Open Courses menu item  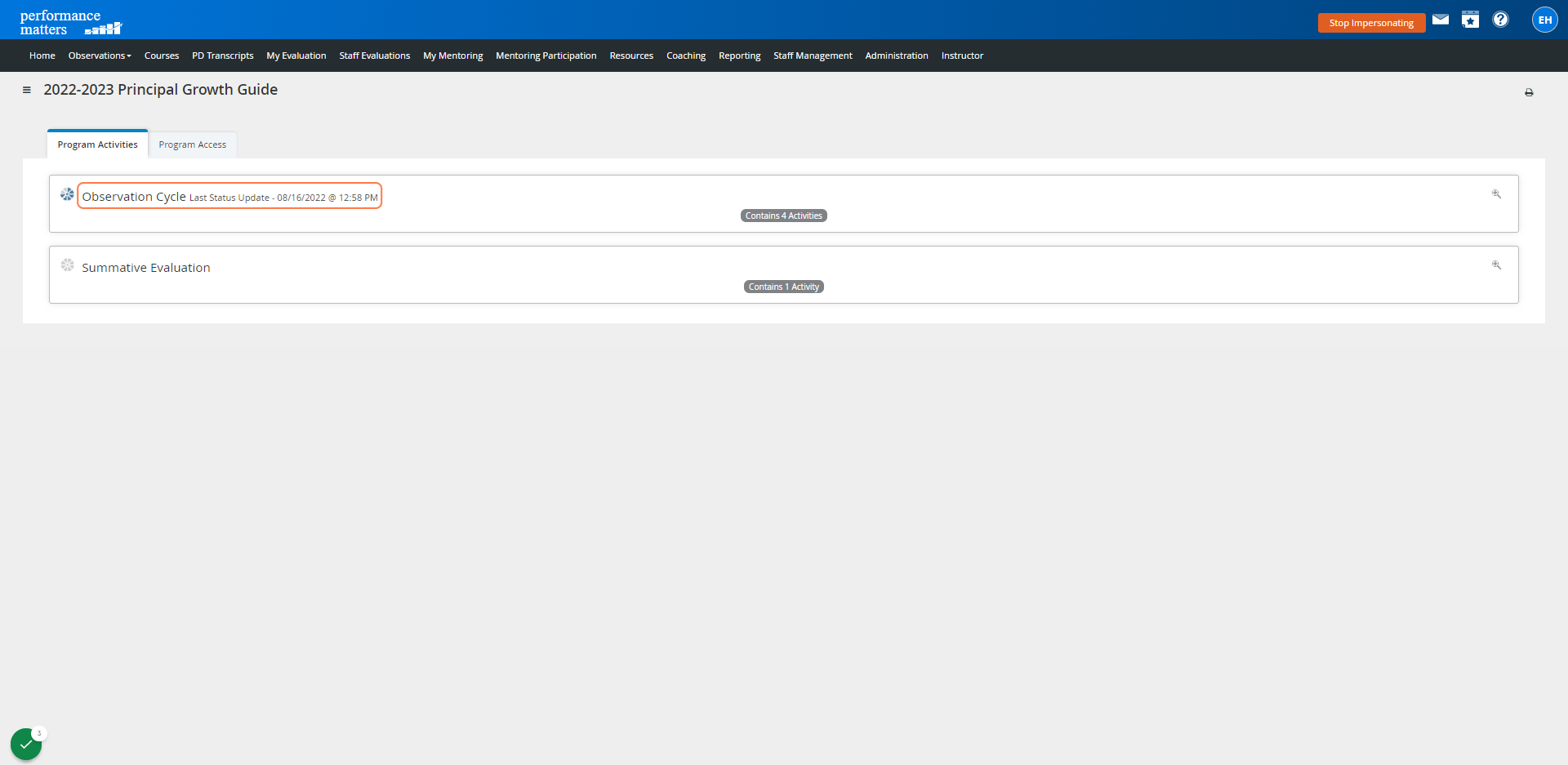coord(162,56)
